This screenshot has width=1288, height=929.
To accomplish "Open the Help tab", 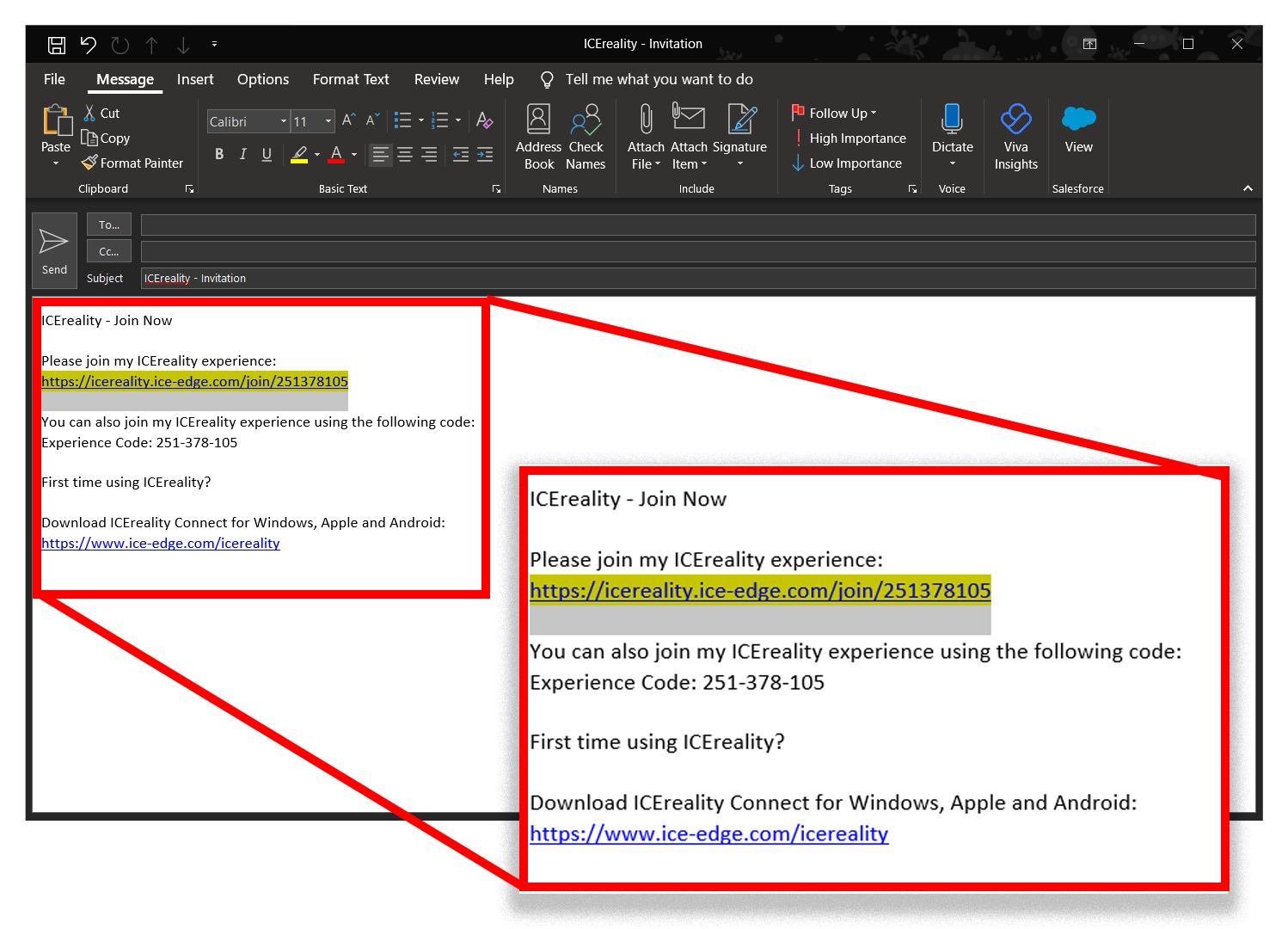I will coord(499,79).
